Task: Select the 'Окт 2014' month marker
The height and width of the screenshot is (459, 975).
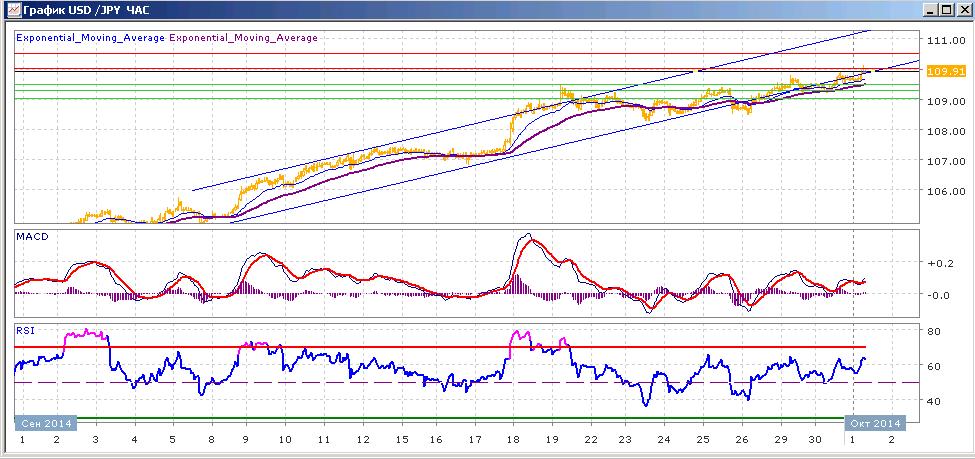Action: click(874, 424)
